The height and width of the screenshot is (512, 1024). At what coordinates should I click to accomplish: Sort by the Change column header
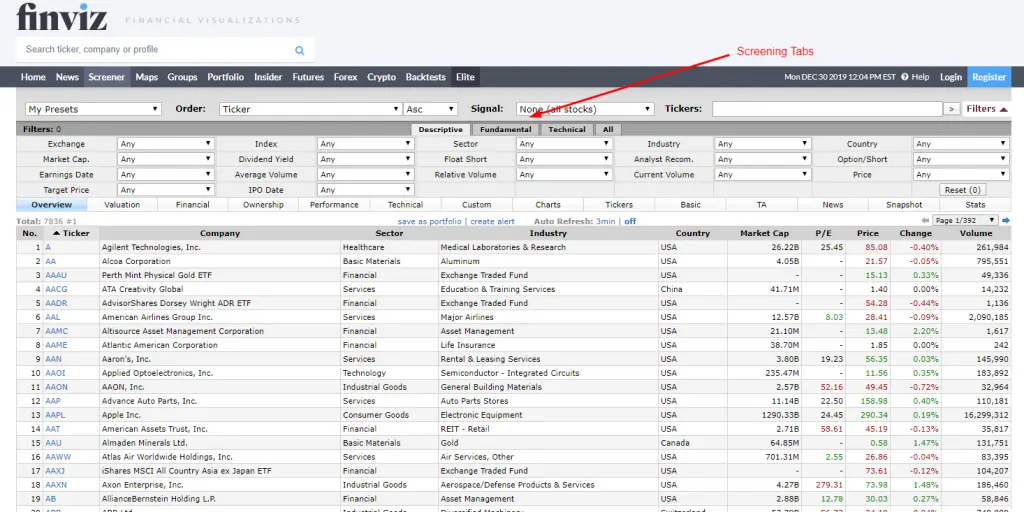tap(916, 233)
